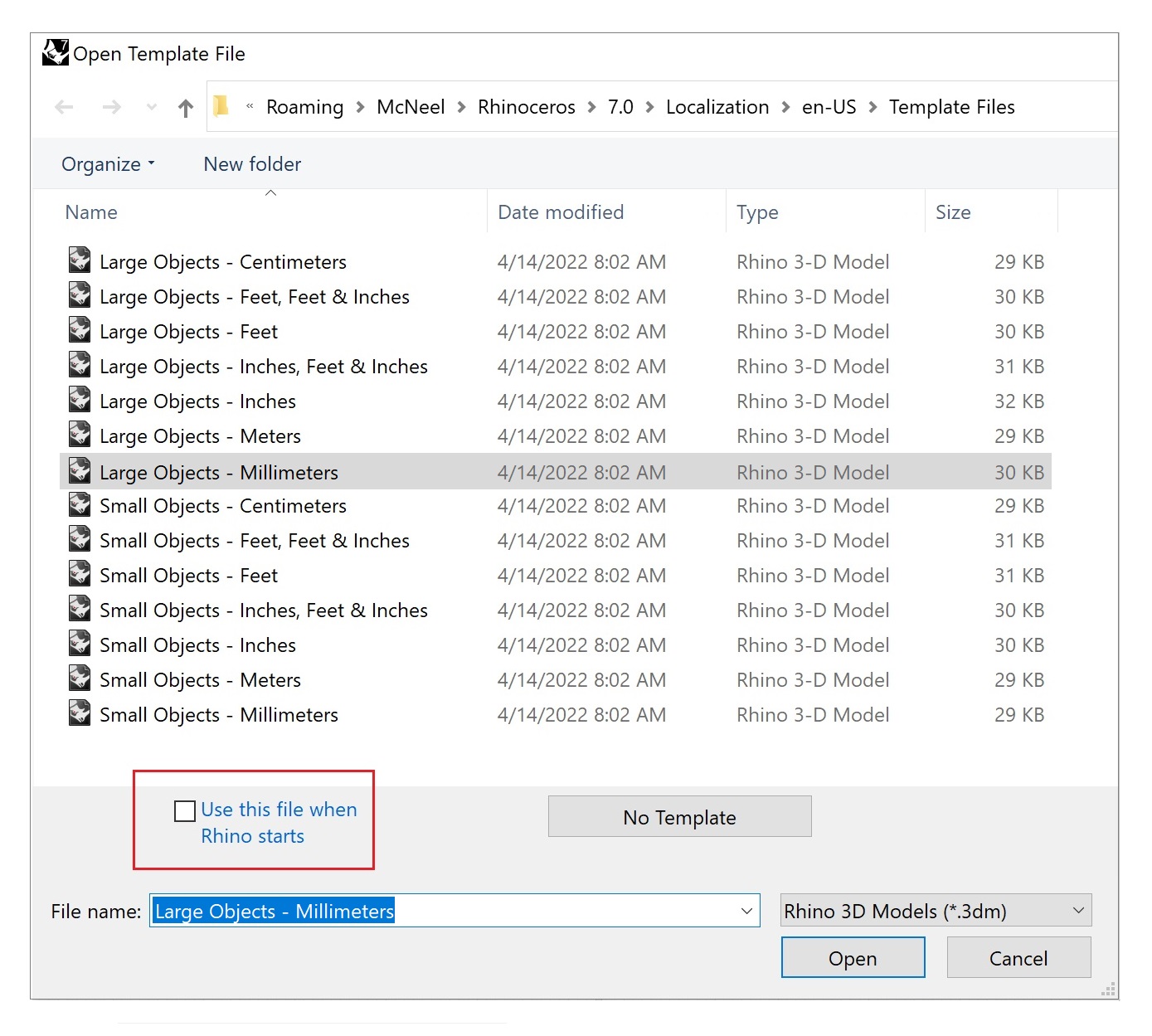Click the Small Objects - Feet, Feet & Inches file icon
The height and width of the screenshot is (1036, 1152).
(x=80, y=539)
